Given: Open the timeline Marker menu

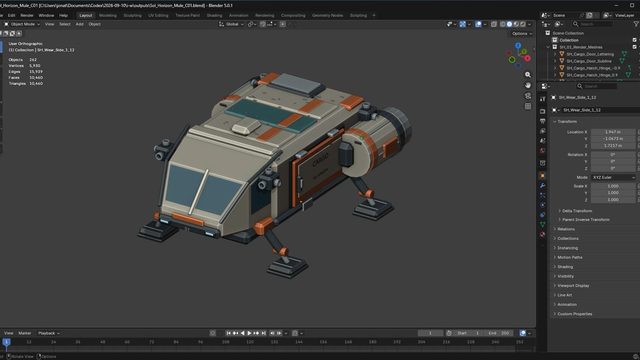Looking at the screenshot, I should 24,333.
